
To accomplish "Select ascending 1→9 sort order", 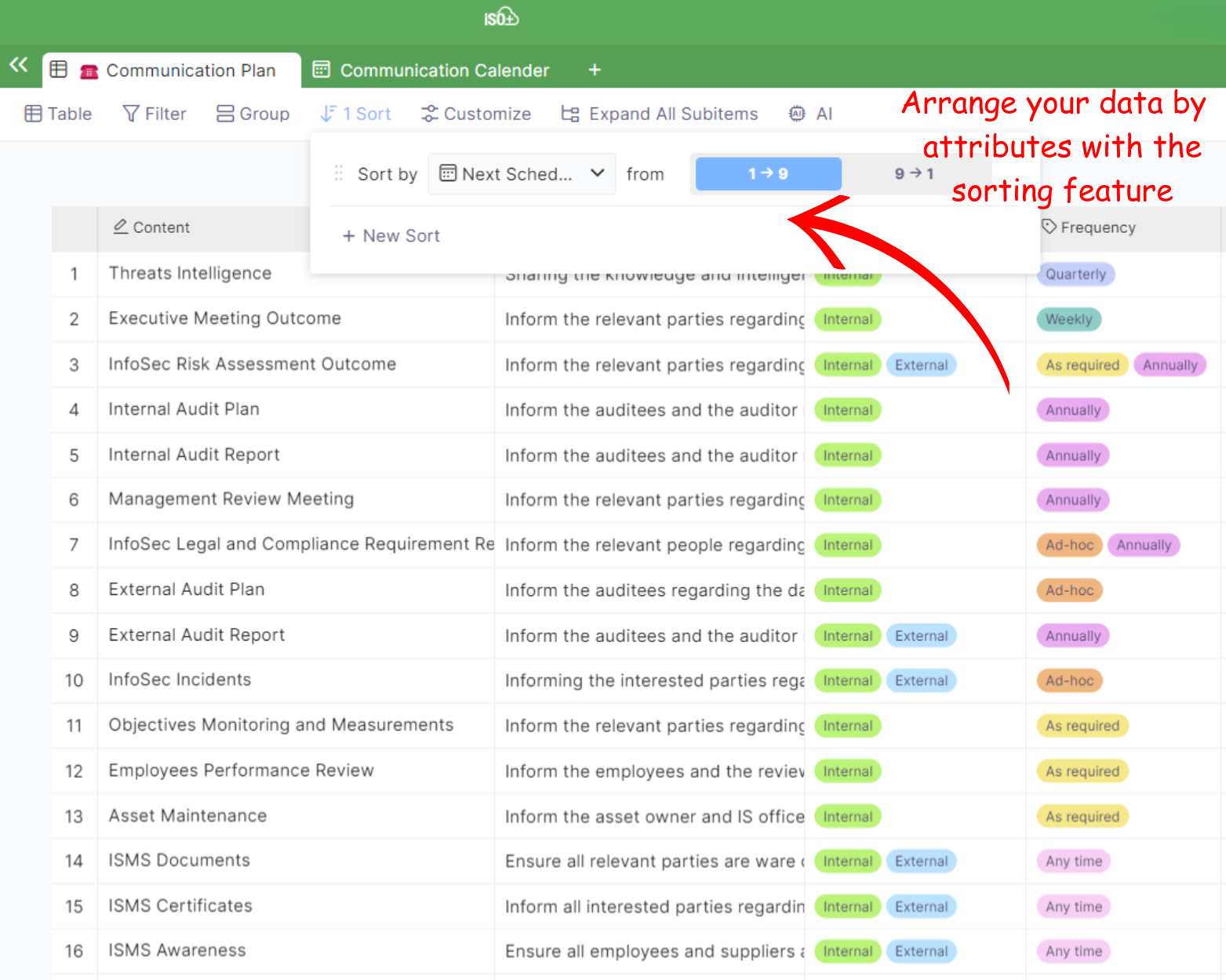I will tap(768, 174).
